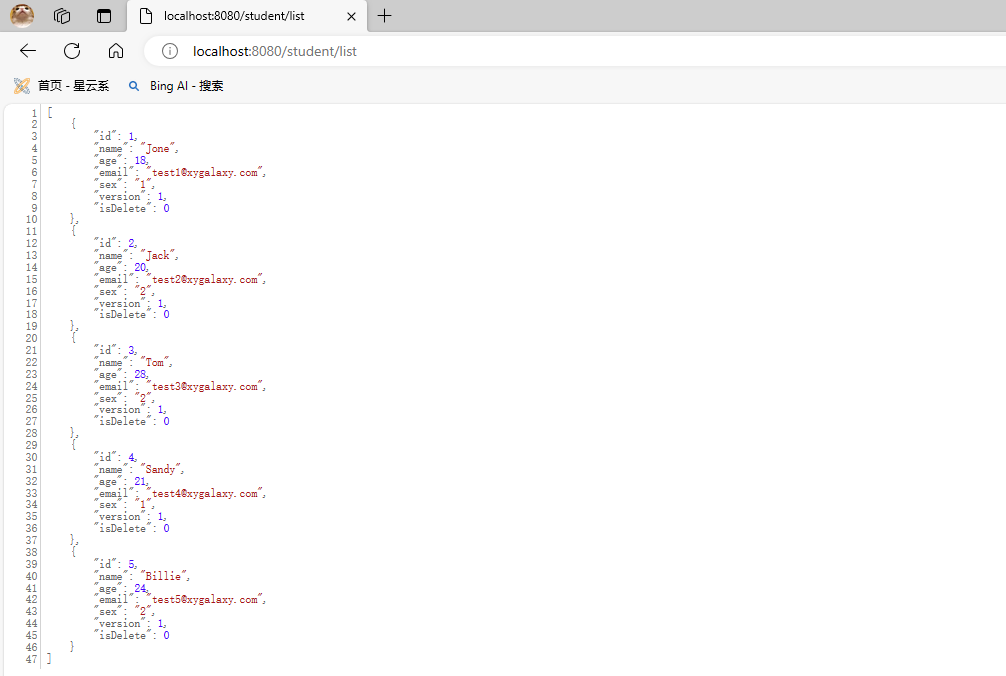Image resolution: width=1006 pixels, height=676 pixels.
Task: Open the tab actions menu icon
Action: pos(103,16)
